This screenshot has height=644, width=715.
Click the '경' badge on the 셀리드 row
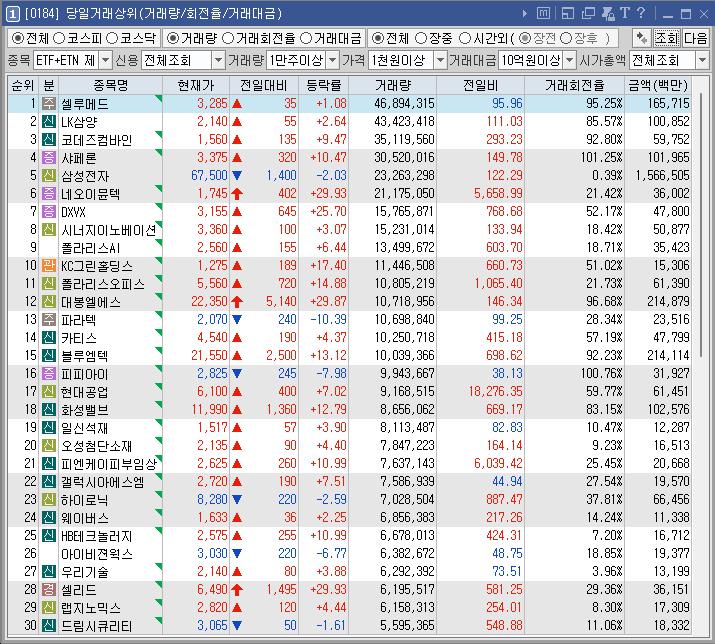[x=49, y=589]
